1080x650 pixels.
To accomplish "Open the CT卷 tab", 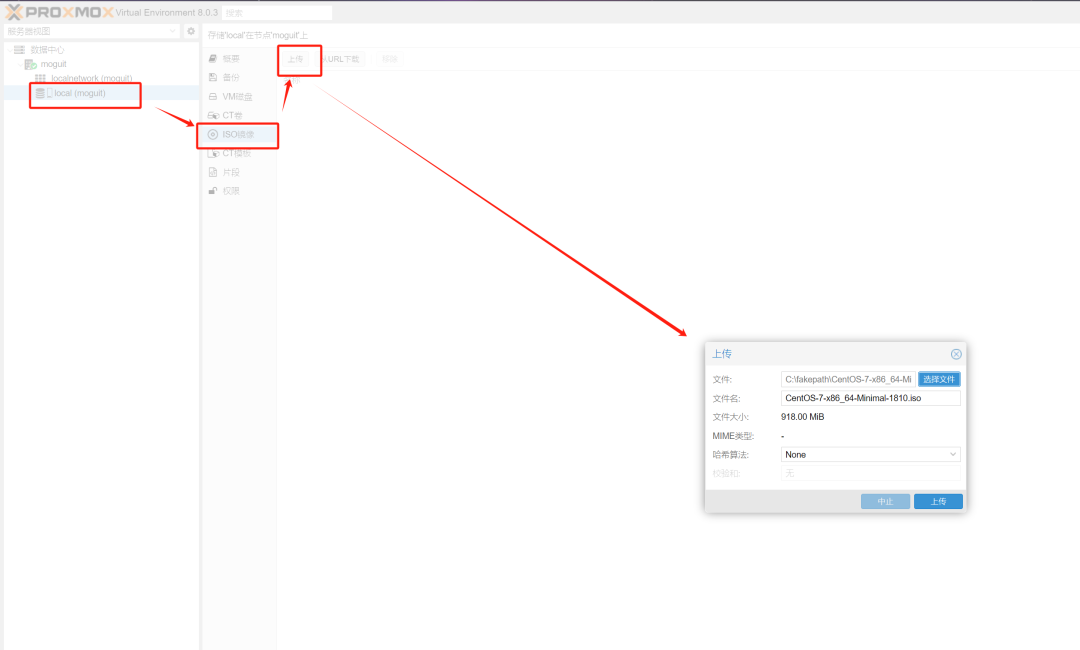I will pos(238,115).
